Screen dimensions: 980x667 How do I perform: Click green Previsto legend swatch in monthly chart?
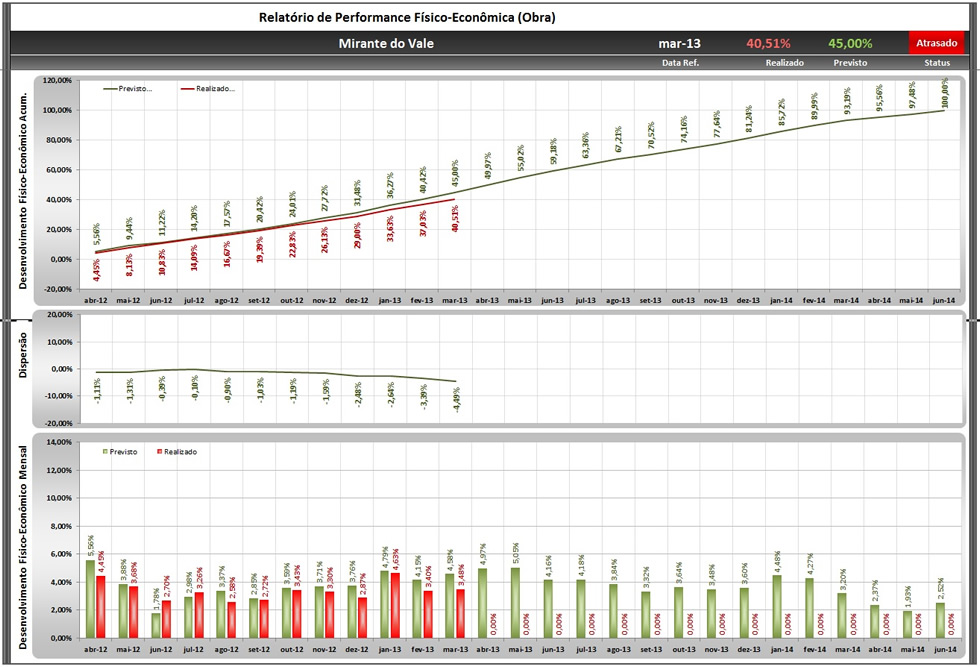tap(105, 452)
